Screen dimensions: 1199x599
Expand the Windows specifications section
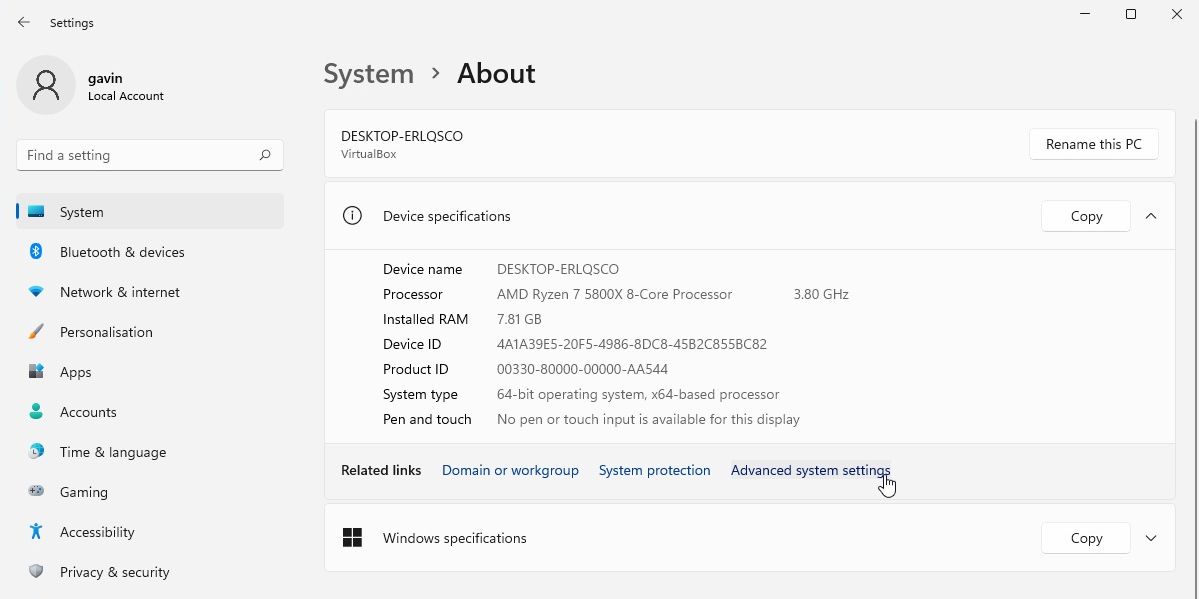click(x=1151, y=538)
